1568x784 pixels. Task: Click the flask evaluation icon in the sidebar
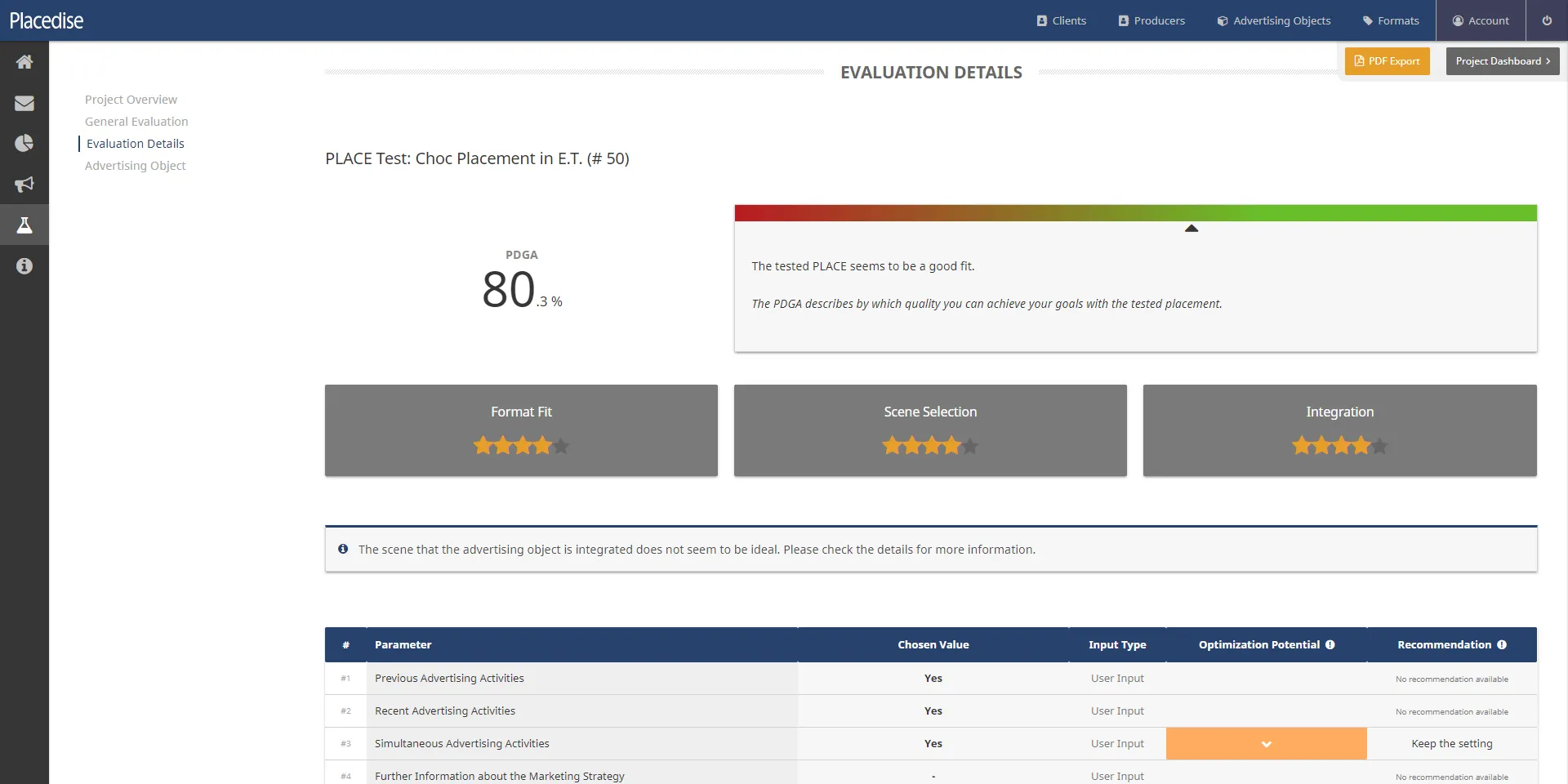coord(24,225)
